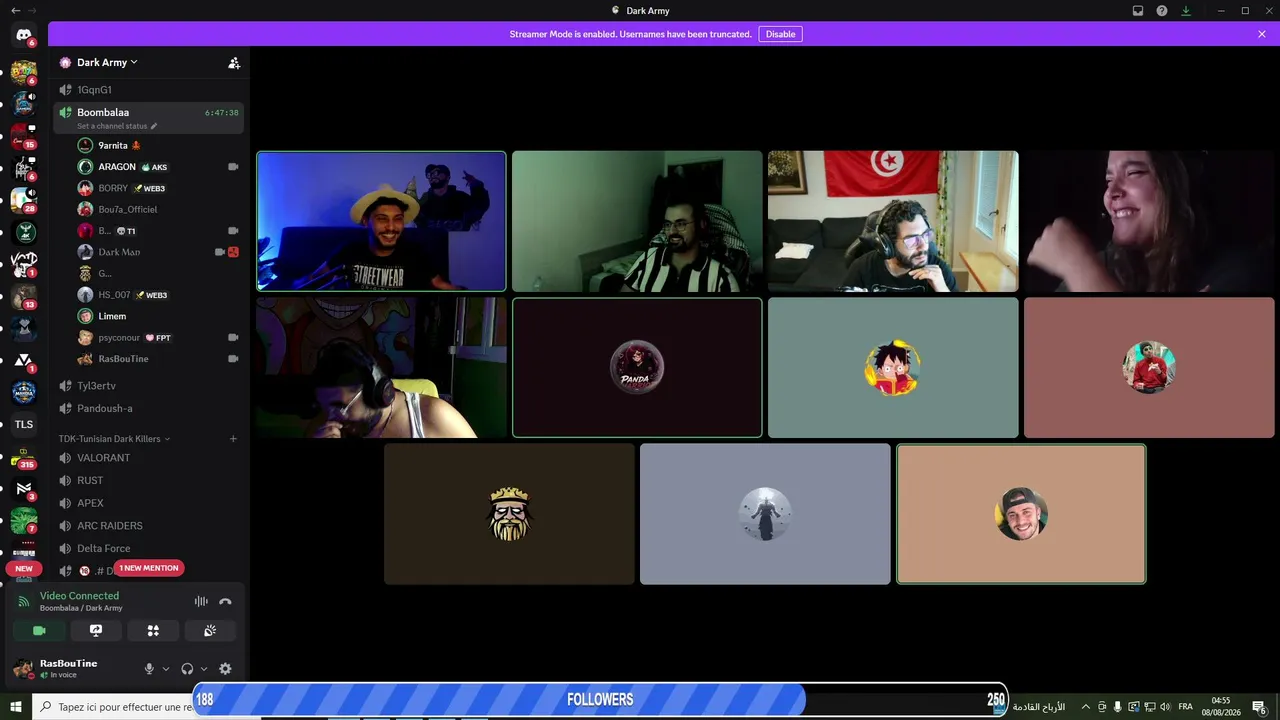
Task: Focus the crowned bearded avatar tile
Action: coord(509,514)
